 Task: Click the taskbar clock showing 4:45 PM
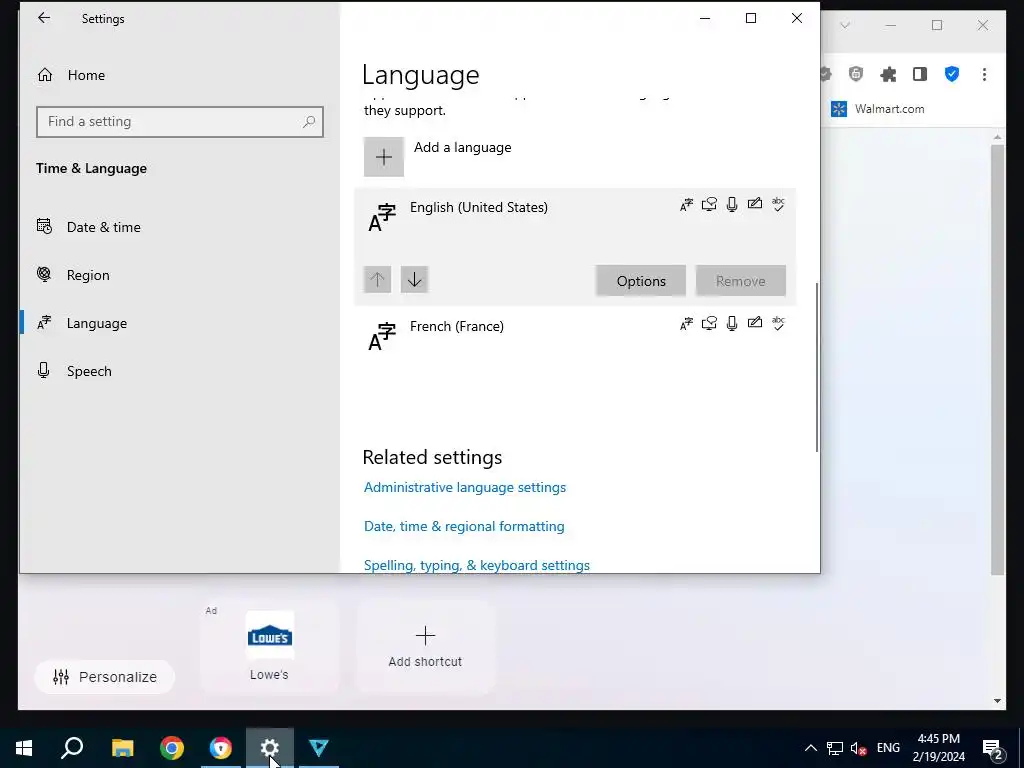(x=938, y=748)
